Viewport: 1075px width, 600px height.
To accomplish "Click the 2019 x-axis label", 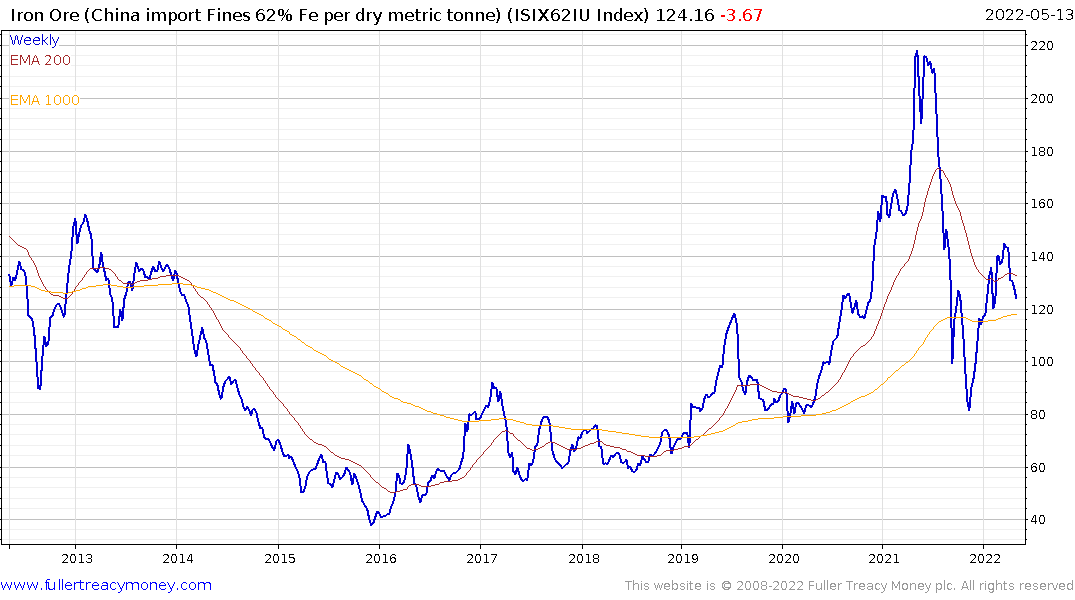I will click(683, 558).
